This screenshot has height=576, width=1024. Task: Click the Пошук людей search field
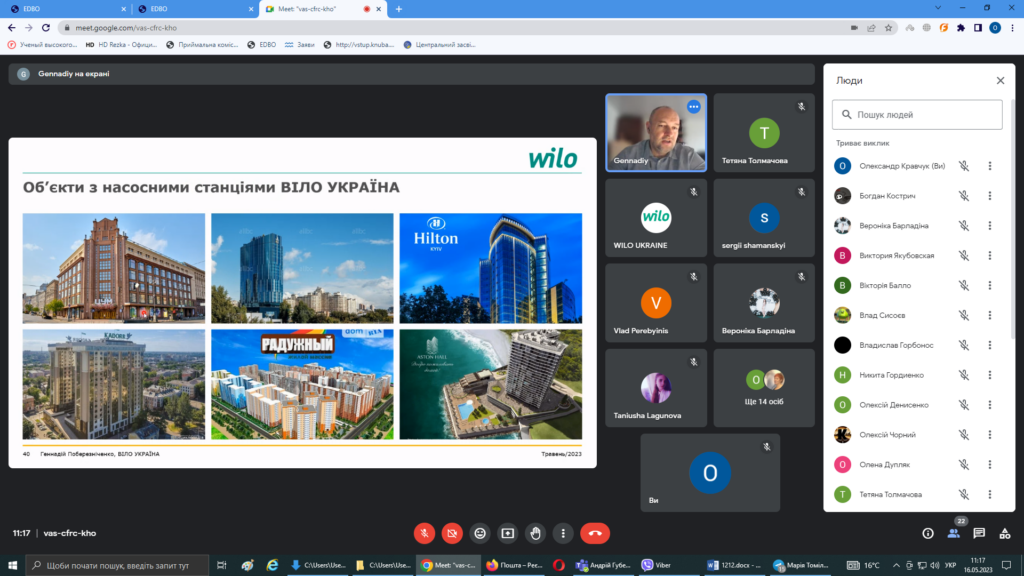[917, 115]
